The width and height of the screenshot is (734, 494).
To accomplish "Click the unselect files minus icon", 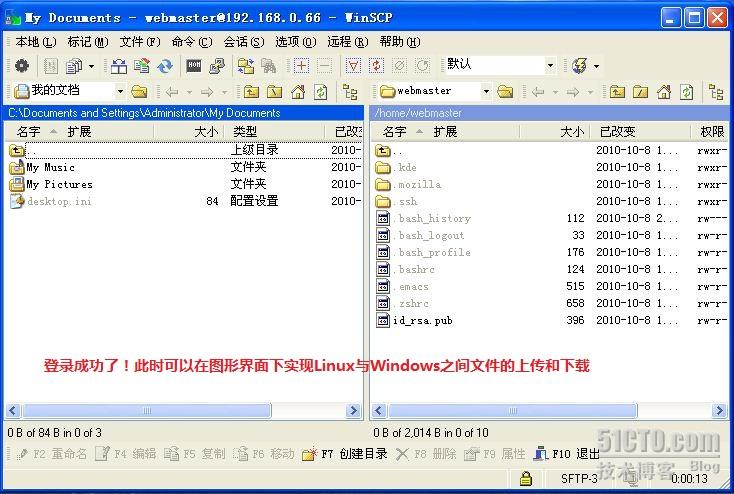I will 324,66.
